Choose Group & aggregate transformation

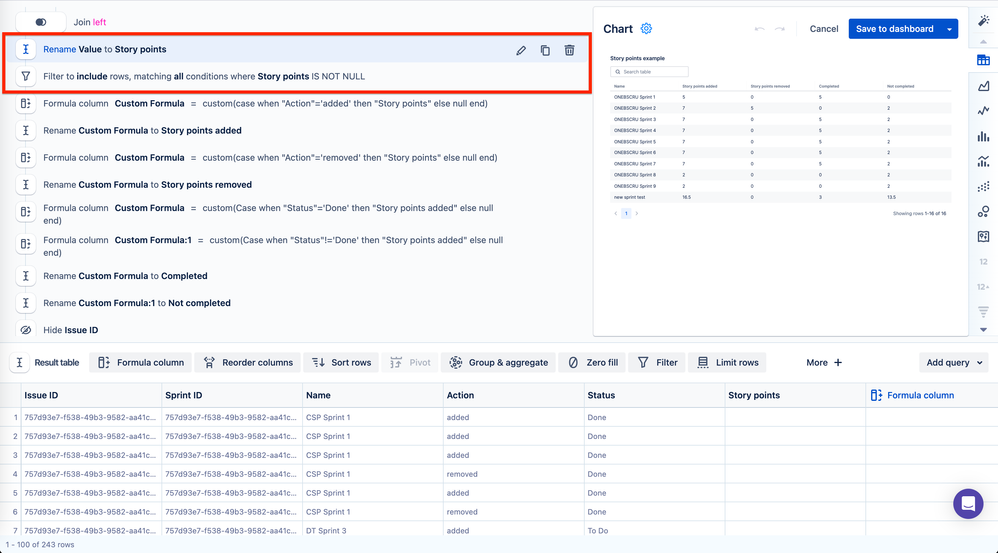pos(498,363)
